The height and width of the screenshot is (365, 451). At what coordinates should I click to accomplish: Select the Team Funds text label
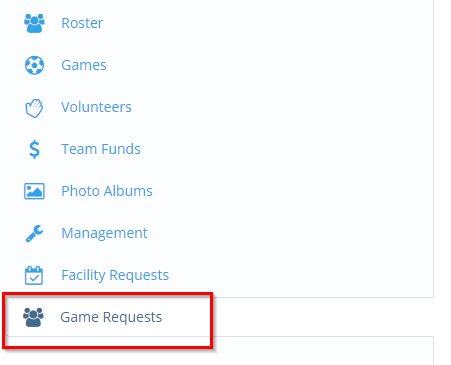coord(101,149)
